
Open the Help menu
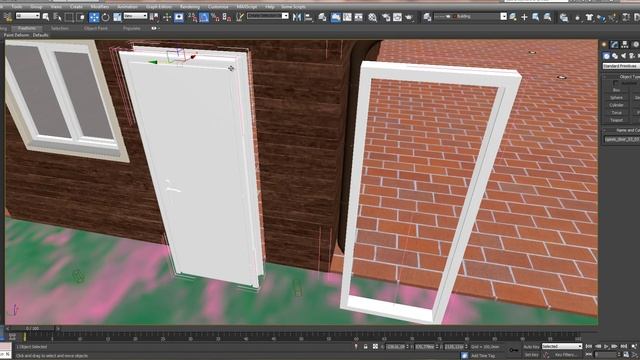[x=270, y=7]
